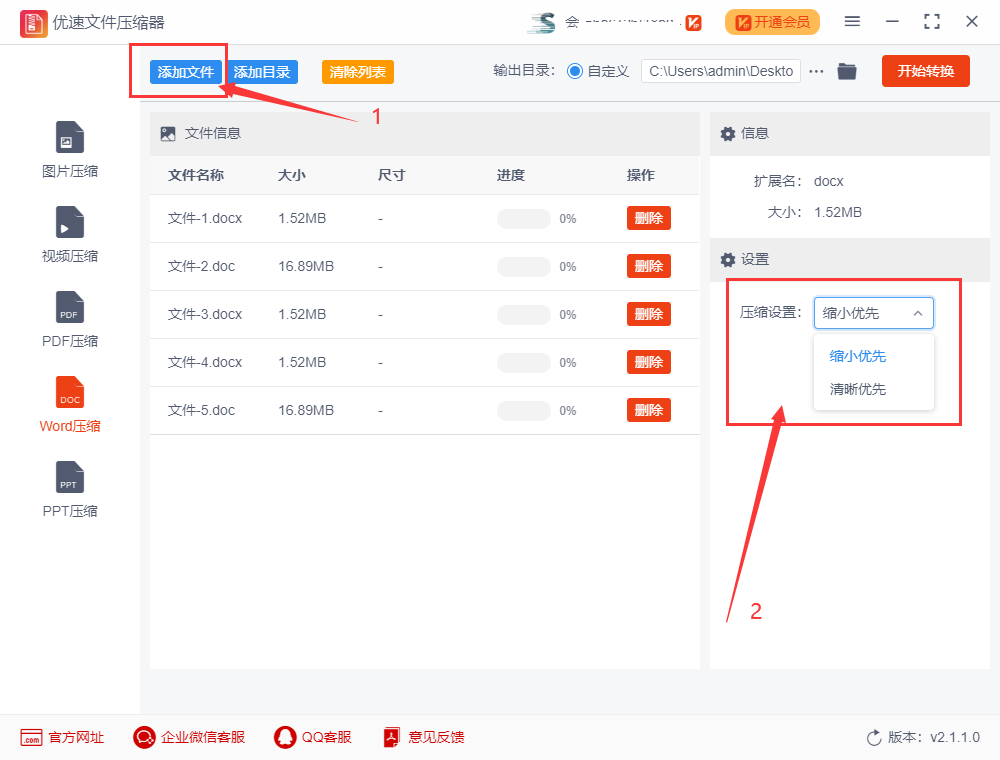Open the ellipsis output path options
The image size is (1000, 760).
tap(816, 70)
